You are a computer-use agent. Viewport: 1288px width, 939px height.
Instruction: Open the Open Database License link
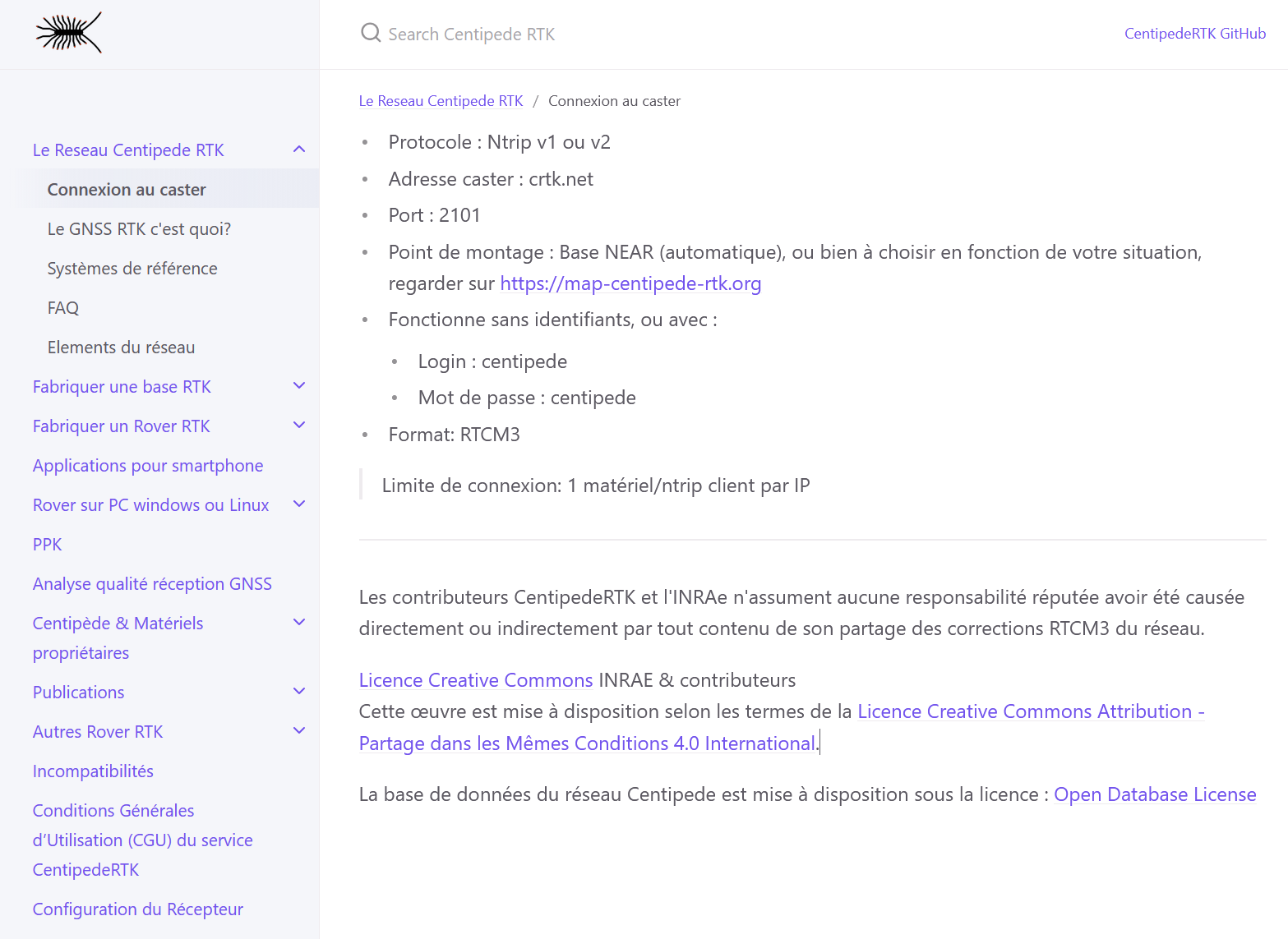pyautogui.click(x=1155, y=794)
